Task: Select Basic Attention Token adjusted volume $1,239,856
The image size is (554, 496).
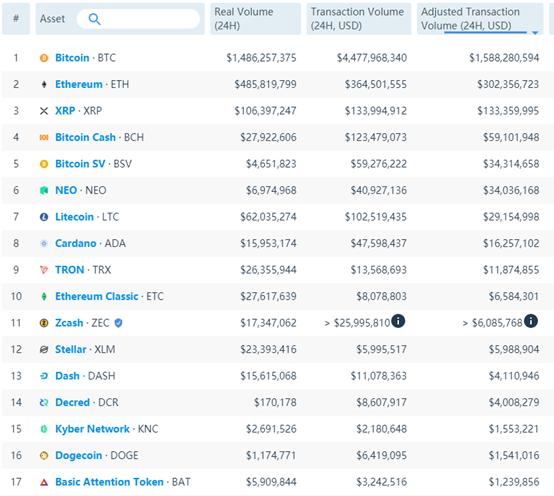Action: (514, 482)
